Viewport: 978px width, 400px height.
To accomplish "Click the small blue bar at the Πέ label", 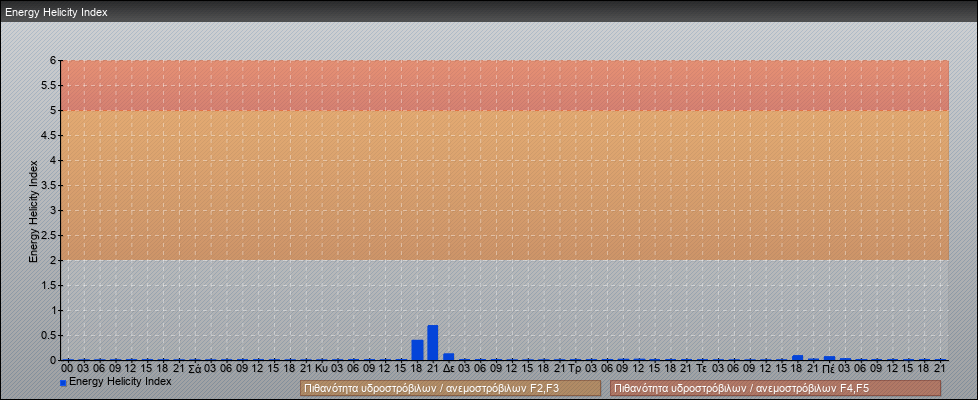I will click(x=829, y=358).
